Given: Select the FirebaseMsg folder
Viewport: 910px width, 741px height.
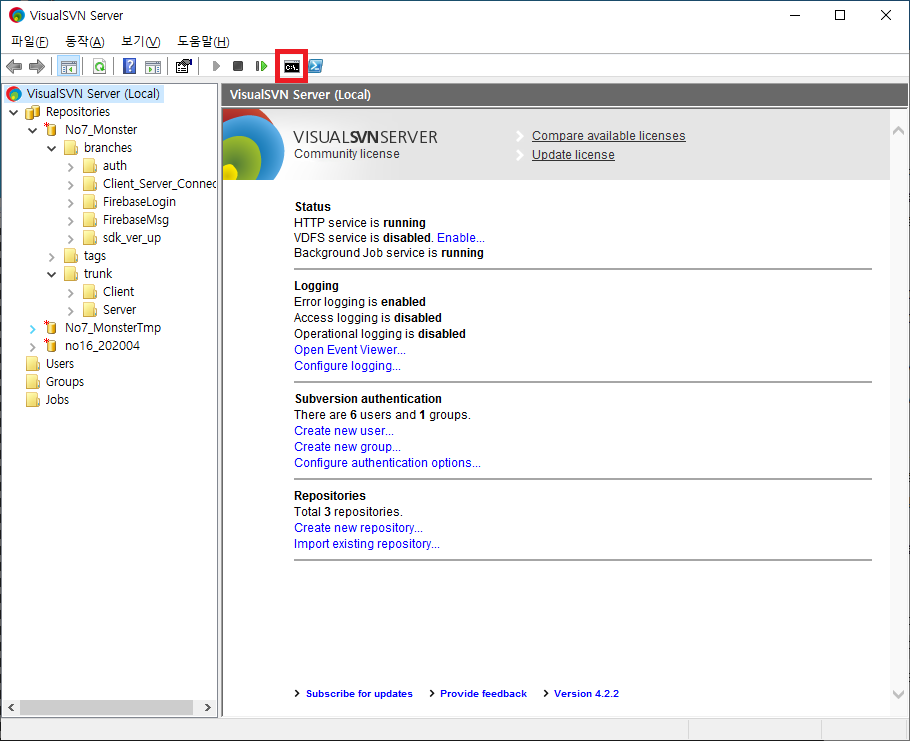Looking at the screenshot, I should (x=136, y=219).
